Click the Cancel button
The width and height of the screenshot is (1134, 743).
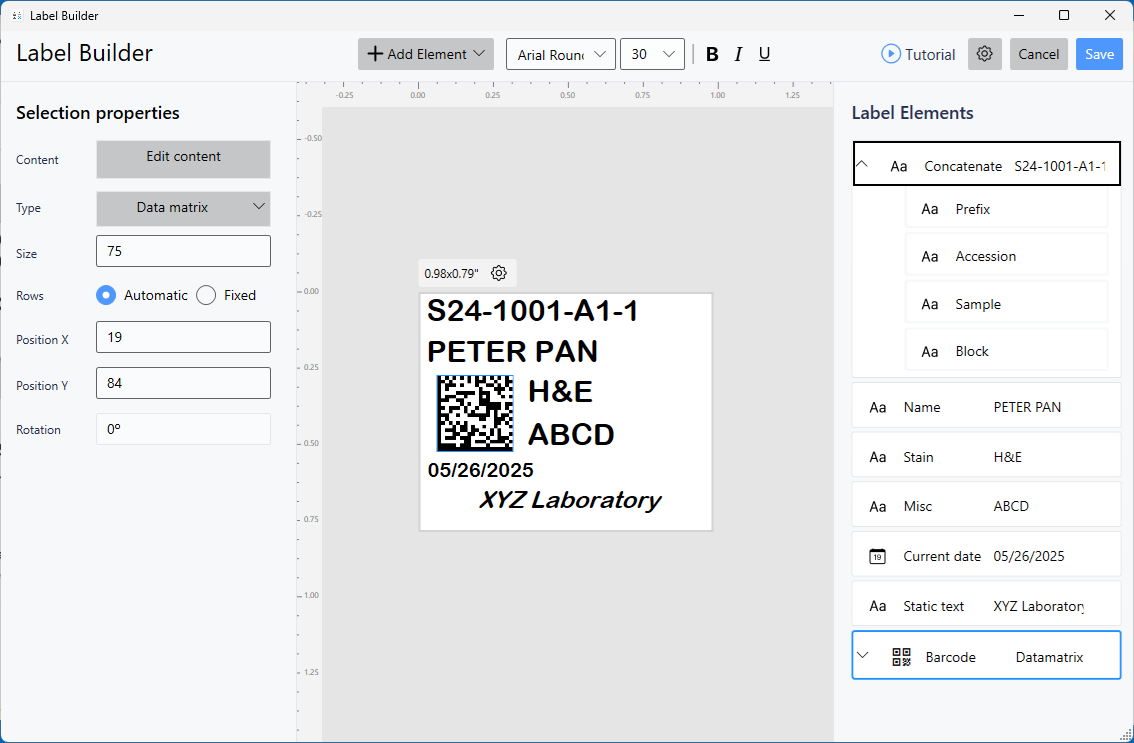point(1039,54)
